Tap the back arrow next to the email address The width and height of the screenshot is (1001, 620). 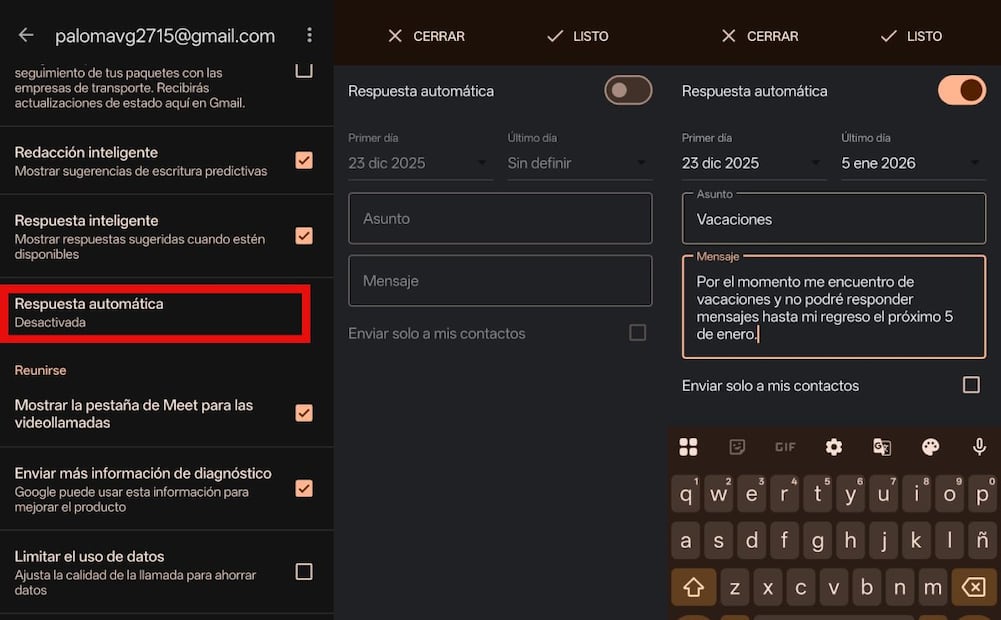[25, 34]
